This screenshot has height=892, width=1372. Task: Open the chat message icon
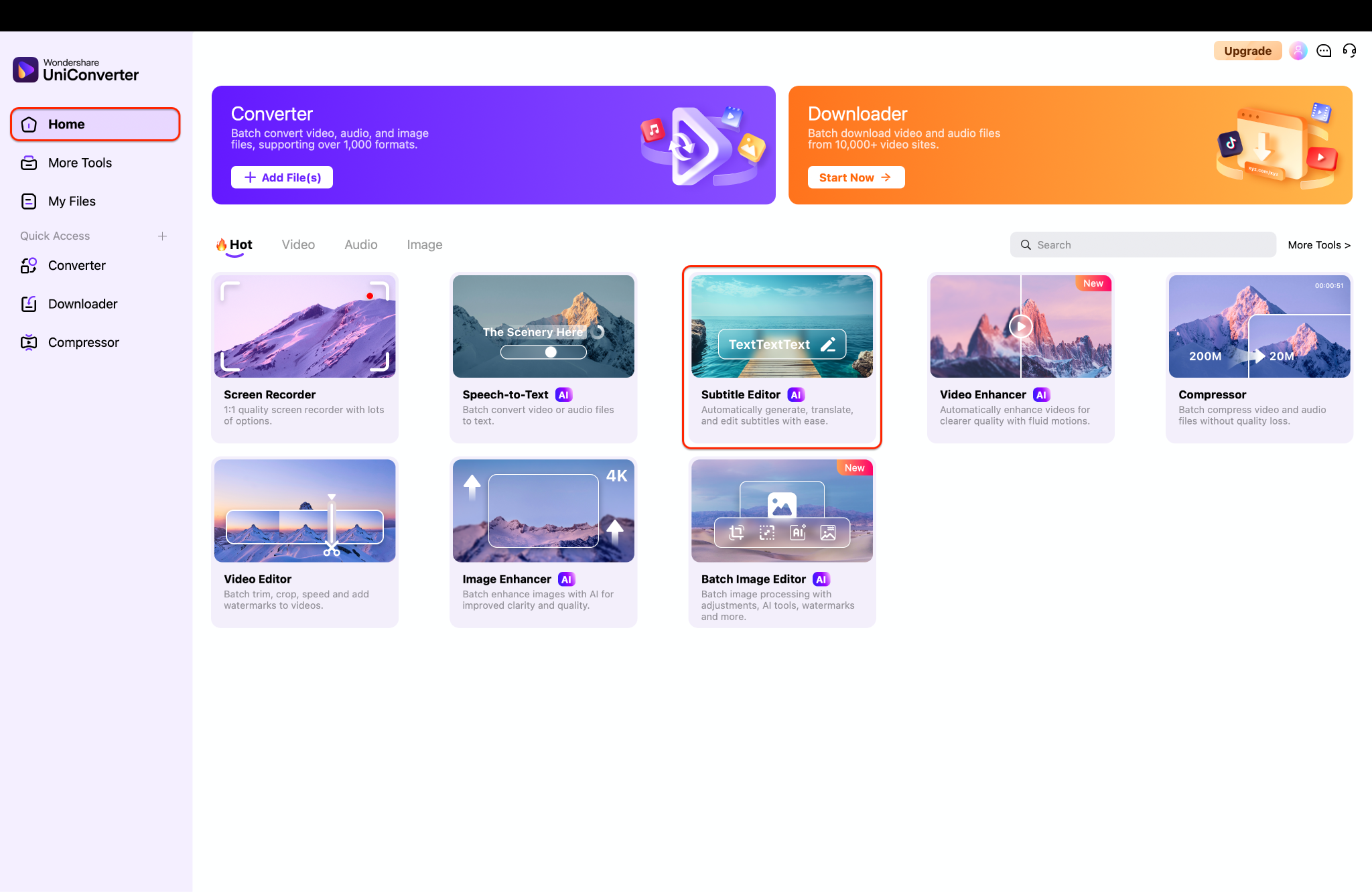click(1324, 51)
